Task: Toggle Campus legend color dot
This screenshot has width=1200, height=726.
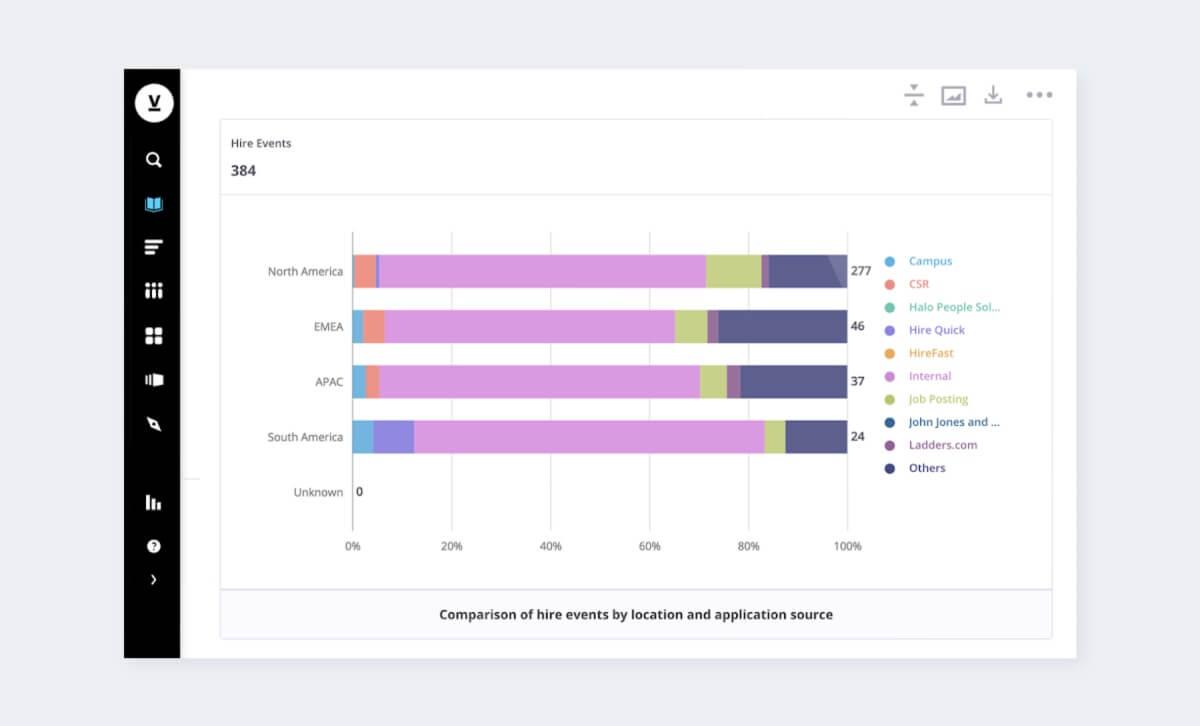Action: tap(890, 262)
